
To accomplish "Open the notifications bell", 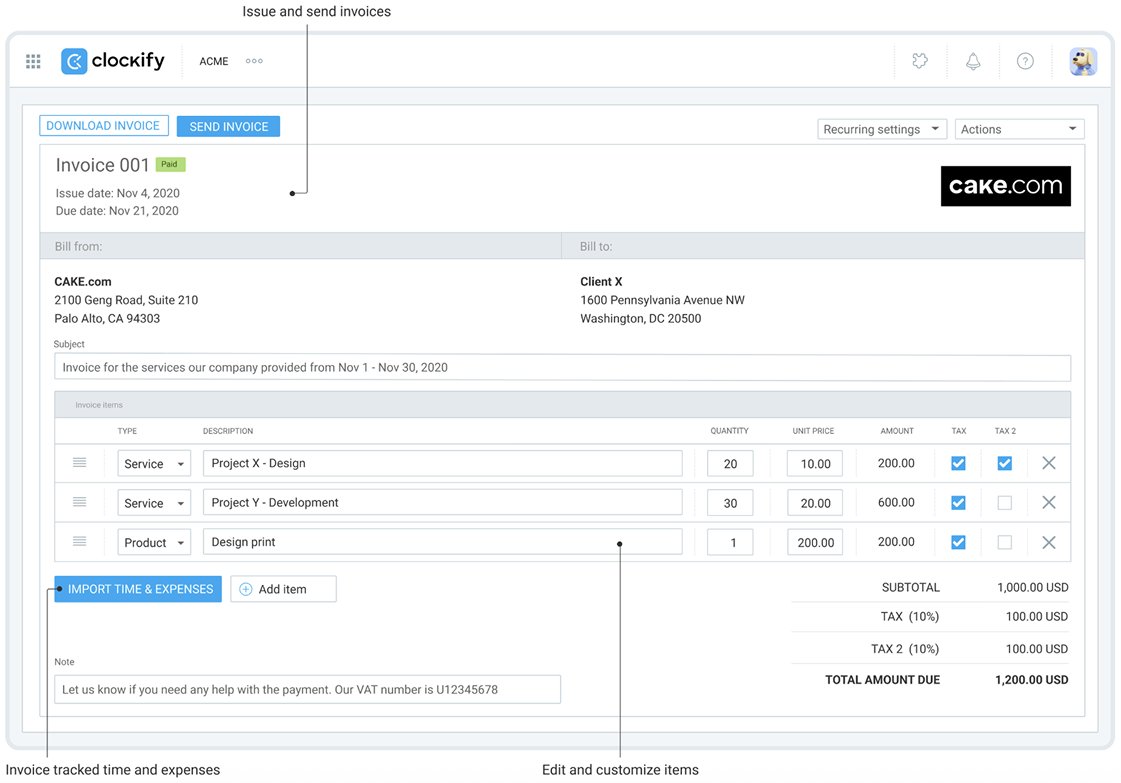I will coord(973,61).
